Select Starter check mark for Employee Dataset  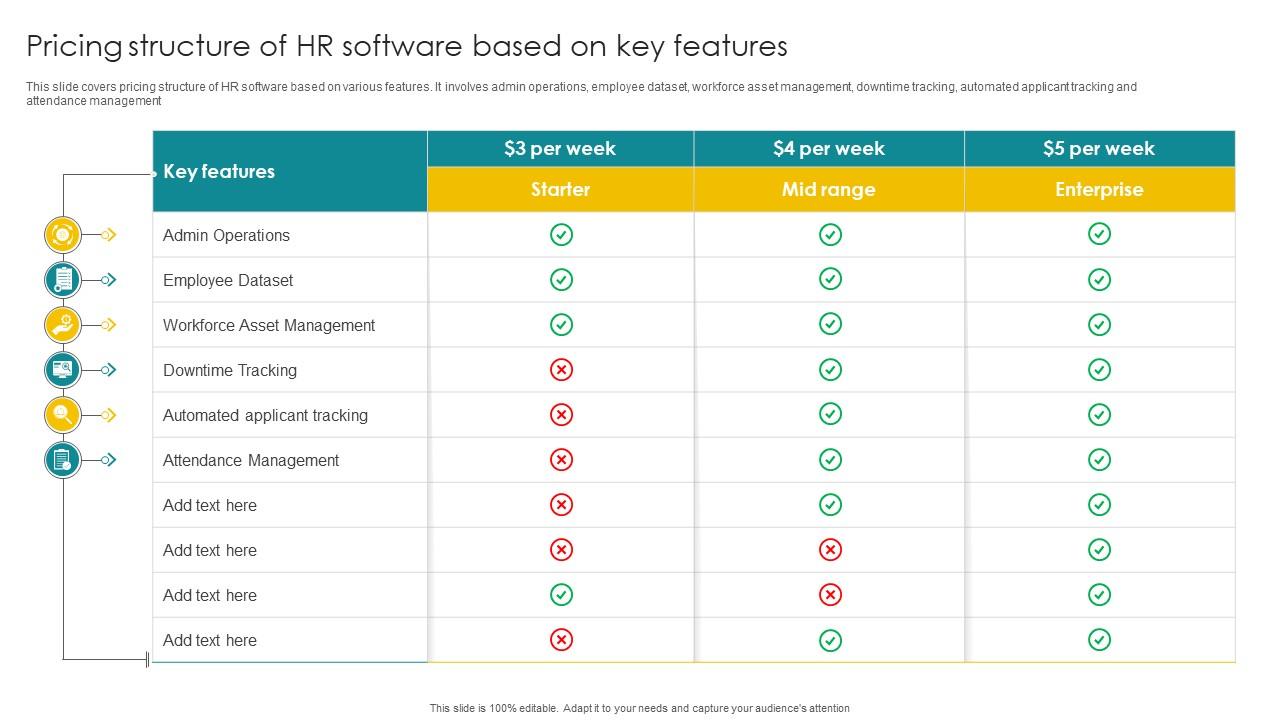(x=562, y=280)
